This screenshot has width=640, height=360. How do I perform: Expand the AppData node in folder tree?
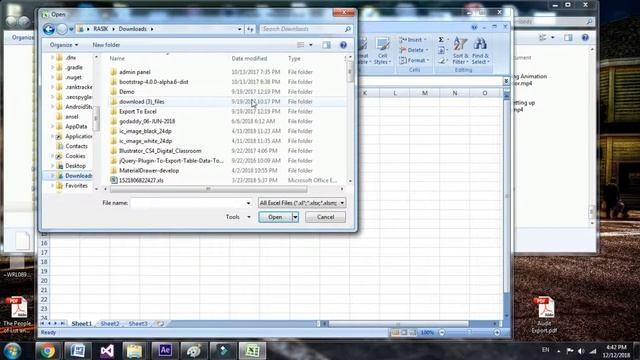[x=52, y=127]
